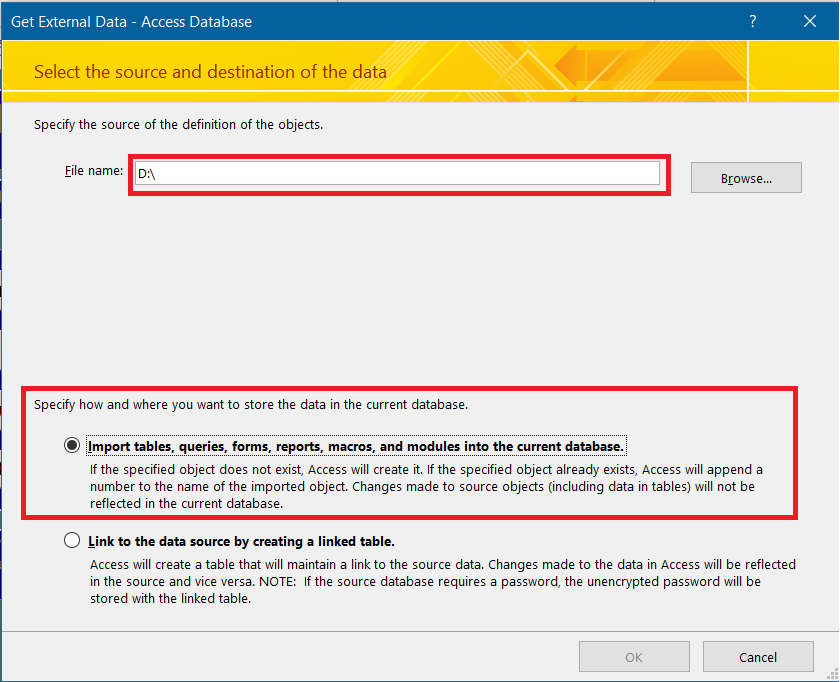840x682 pixels.
Task: Click the question mark Help icon
Action: [x=752, y=21]
